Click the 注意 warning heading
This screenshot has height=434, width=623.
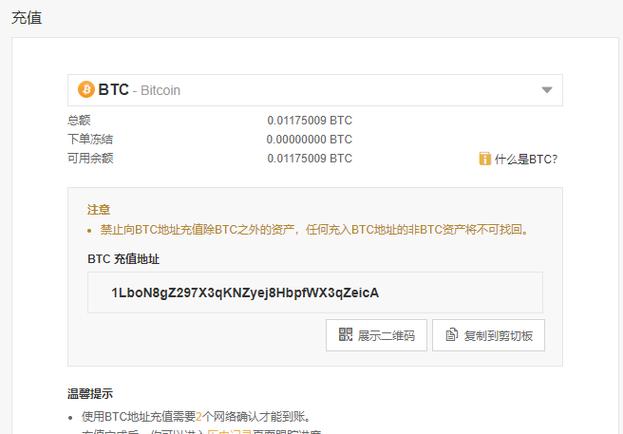99,209
